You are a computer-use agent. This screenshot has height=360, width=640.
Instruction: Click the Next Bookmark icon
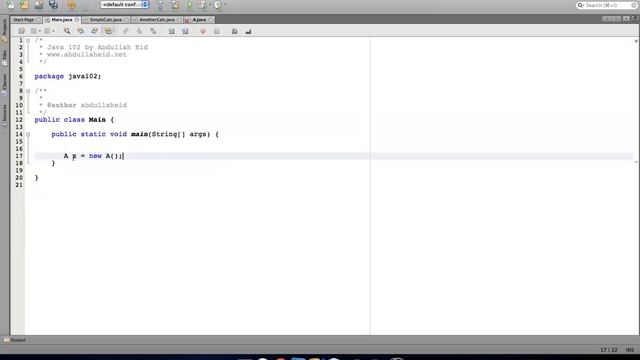(x=140, y=31)
